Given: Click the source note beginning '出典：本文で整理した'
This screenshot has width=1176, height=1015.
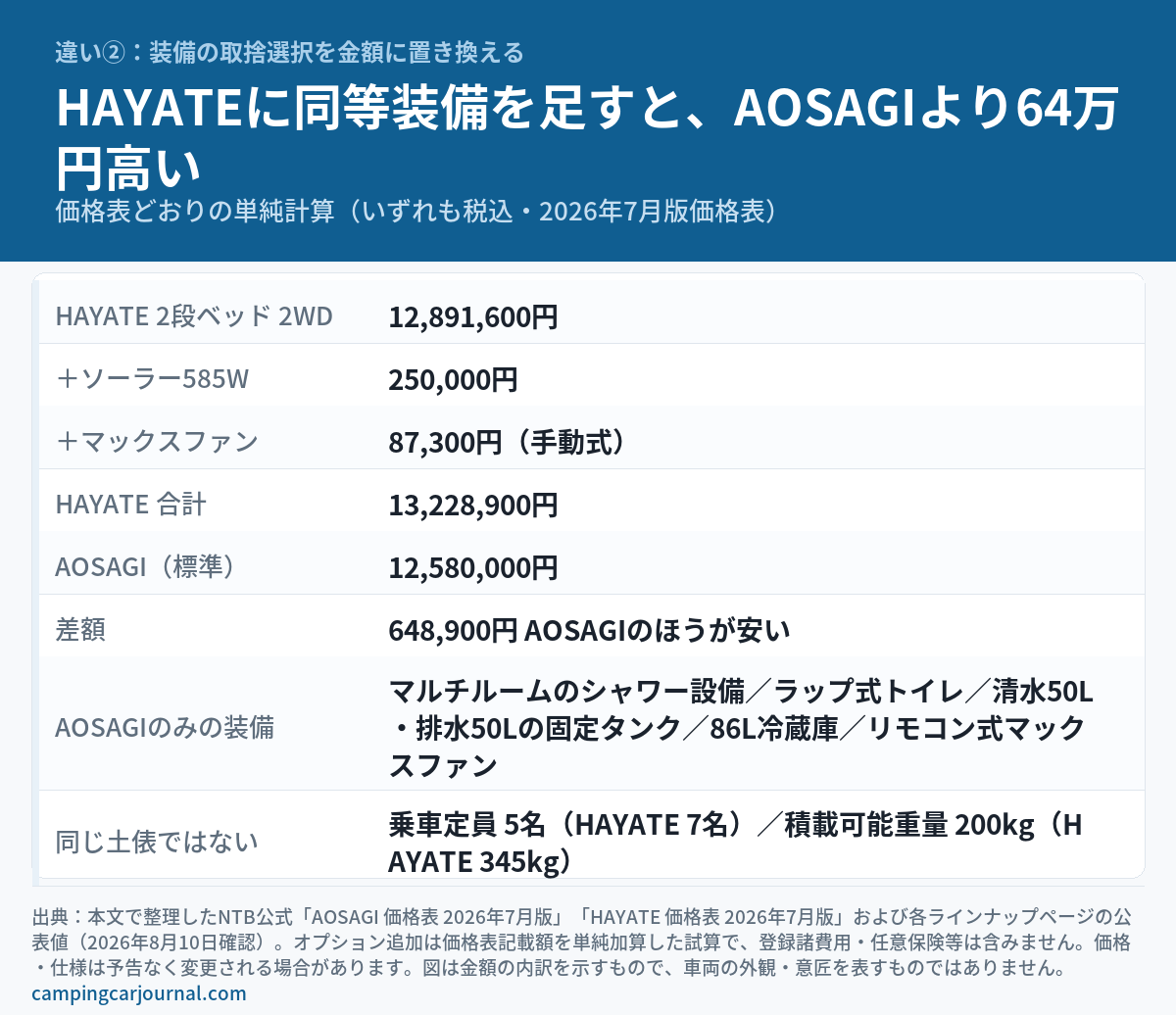Looking at the screenshot, I should (582, 942).
